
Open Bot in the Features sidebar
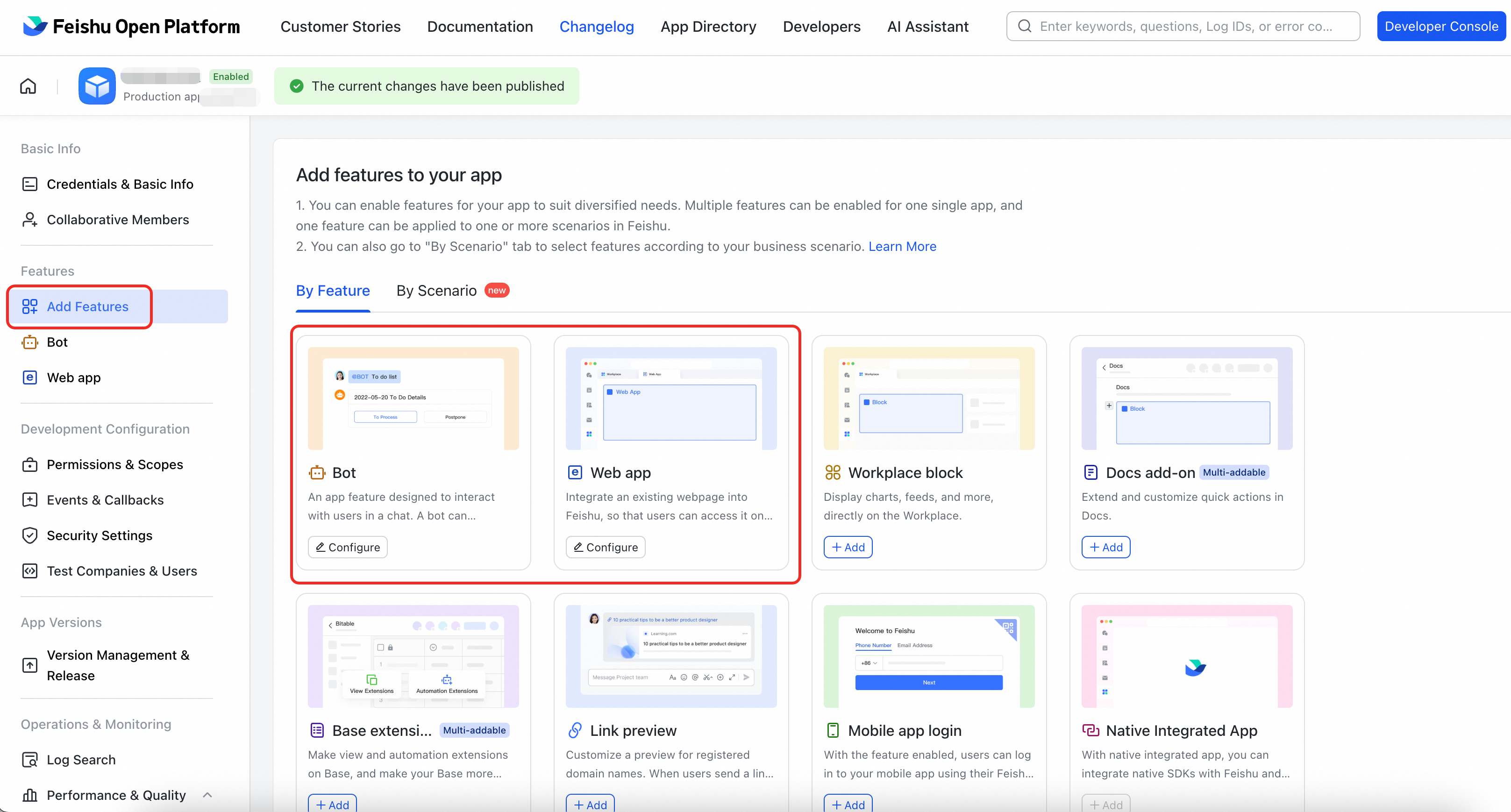click(57, 342)
